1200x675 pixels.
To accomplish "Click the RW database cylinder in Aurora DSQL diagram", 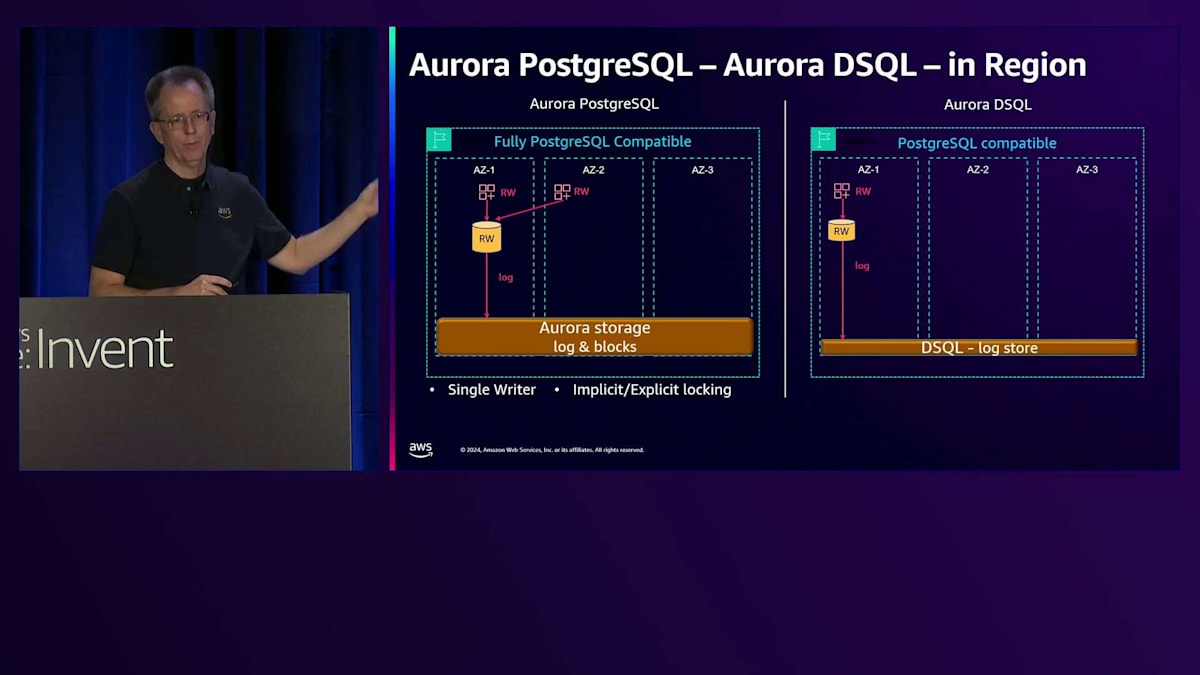I will coord(842,231).
